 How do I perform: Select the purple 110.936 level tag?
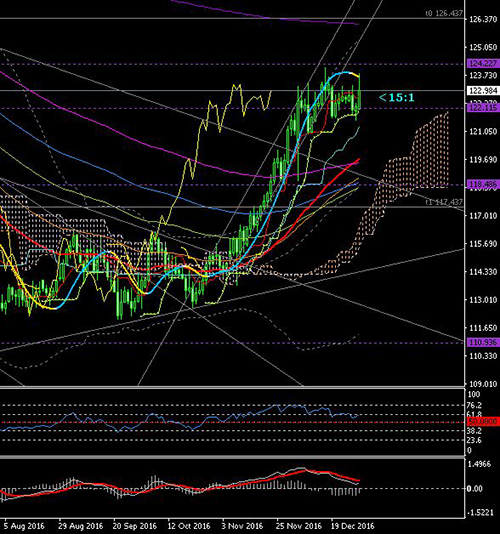(483, 342)
